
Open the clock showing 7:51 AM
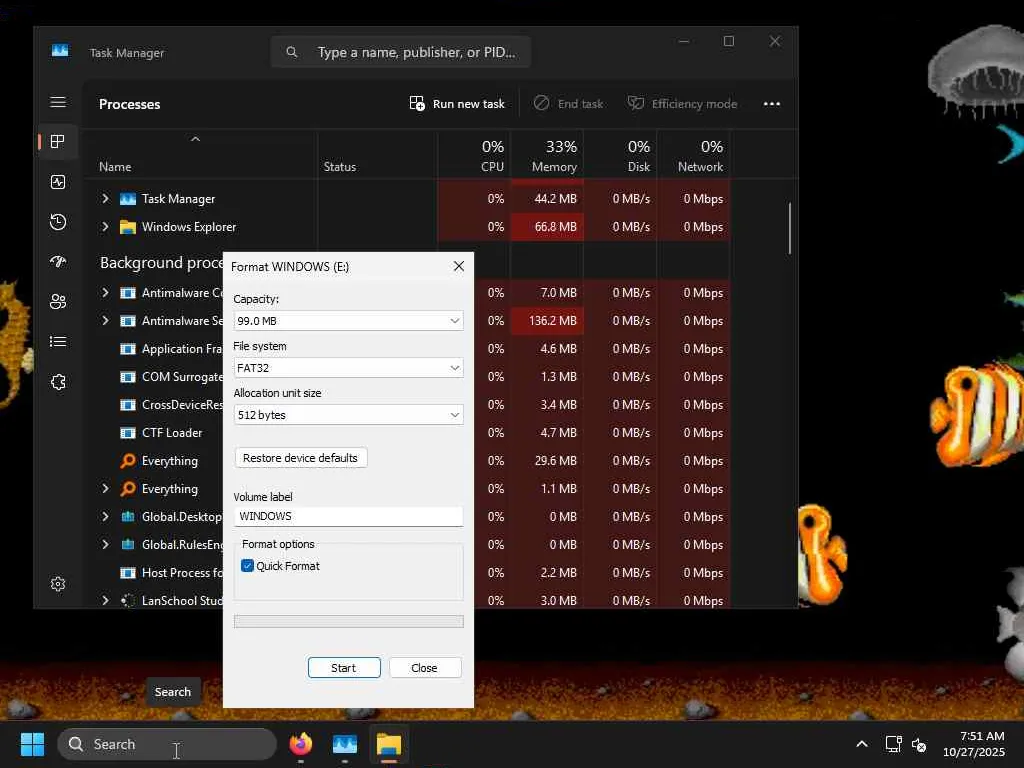tap(974, 744)
